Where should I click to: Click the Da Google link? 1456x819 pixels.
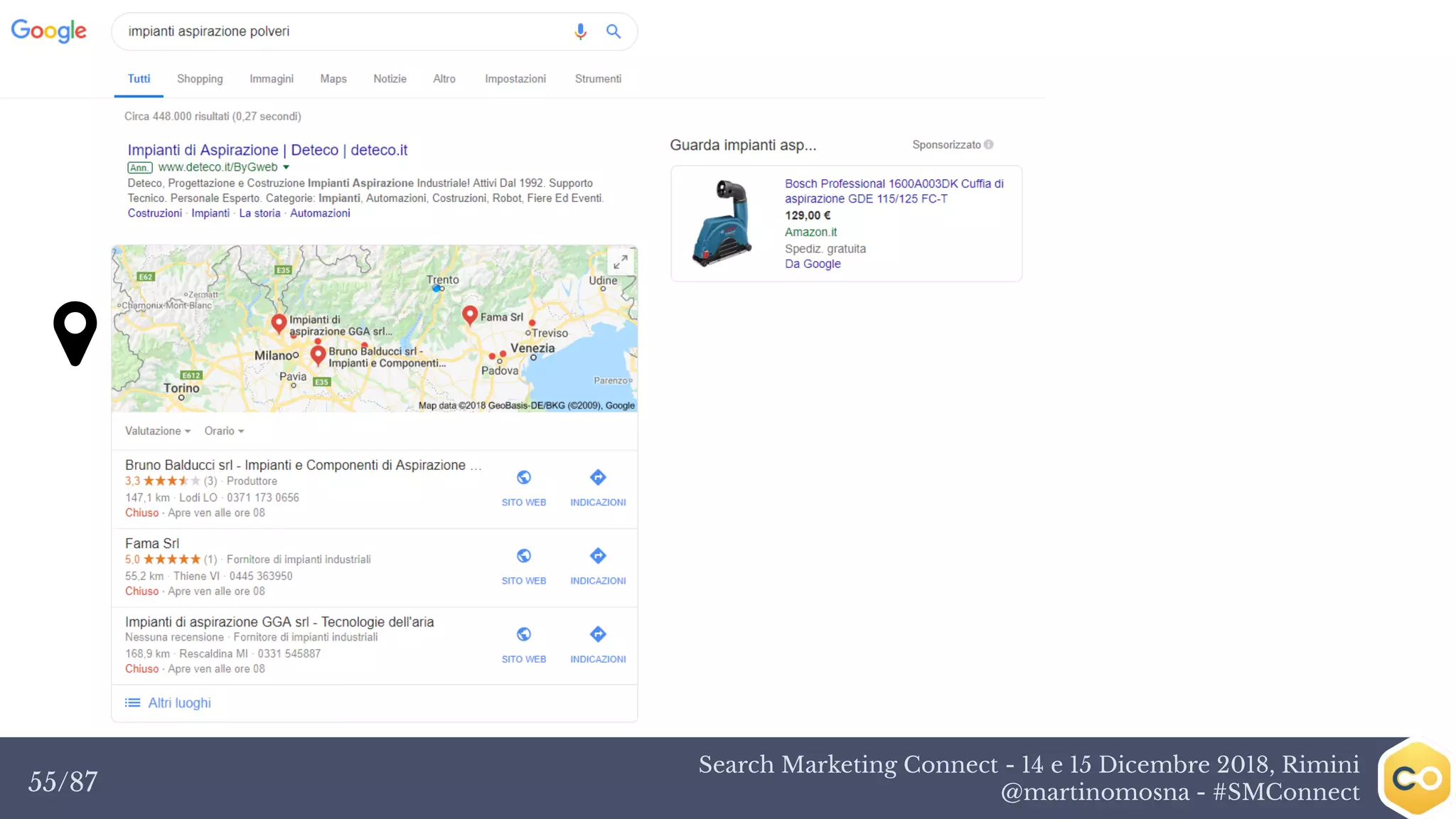pyautogui.click(x=813, y=264)
